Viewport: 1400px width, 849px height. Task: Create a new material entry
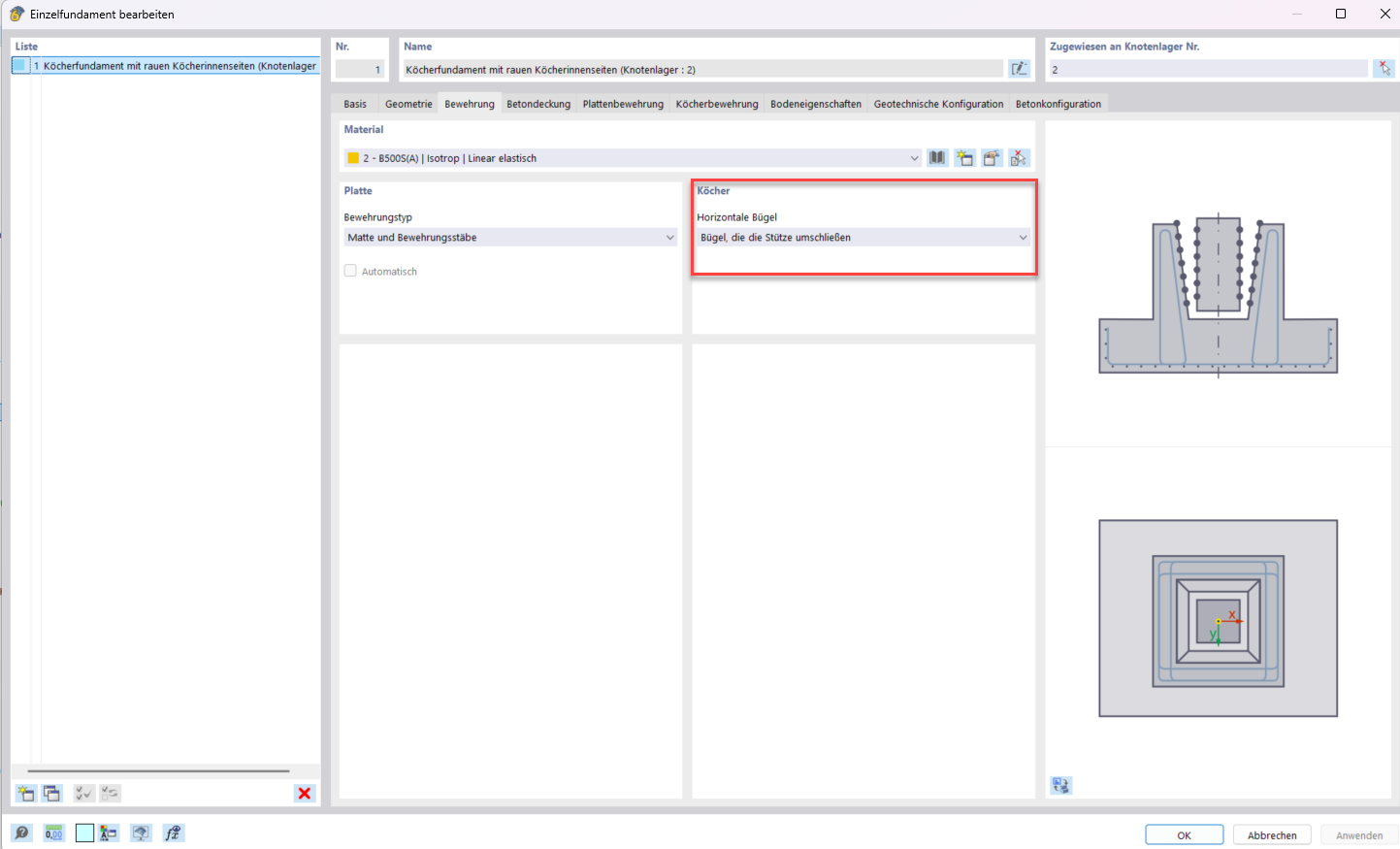coord(964,157)
